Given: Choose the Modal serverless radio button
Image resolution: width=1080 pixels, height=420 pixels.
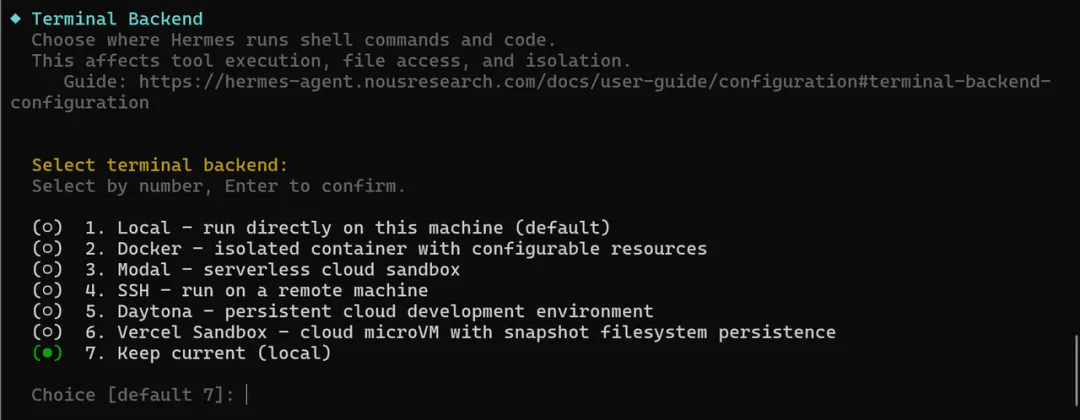Looking at the screenshot, I should pyautogui.click(x=48, y=269).
